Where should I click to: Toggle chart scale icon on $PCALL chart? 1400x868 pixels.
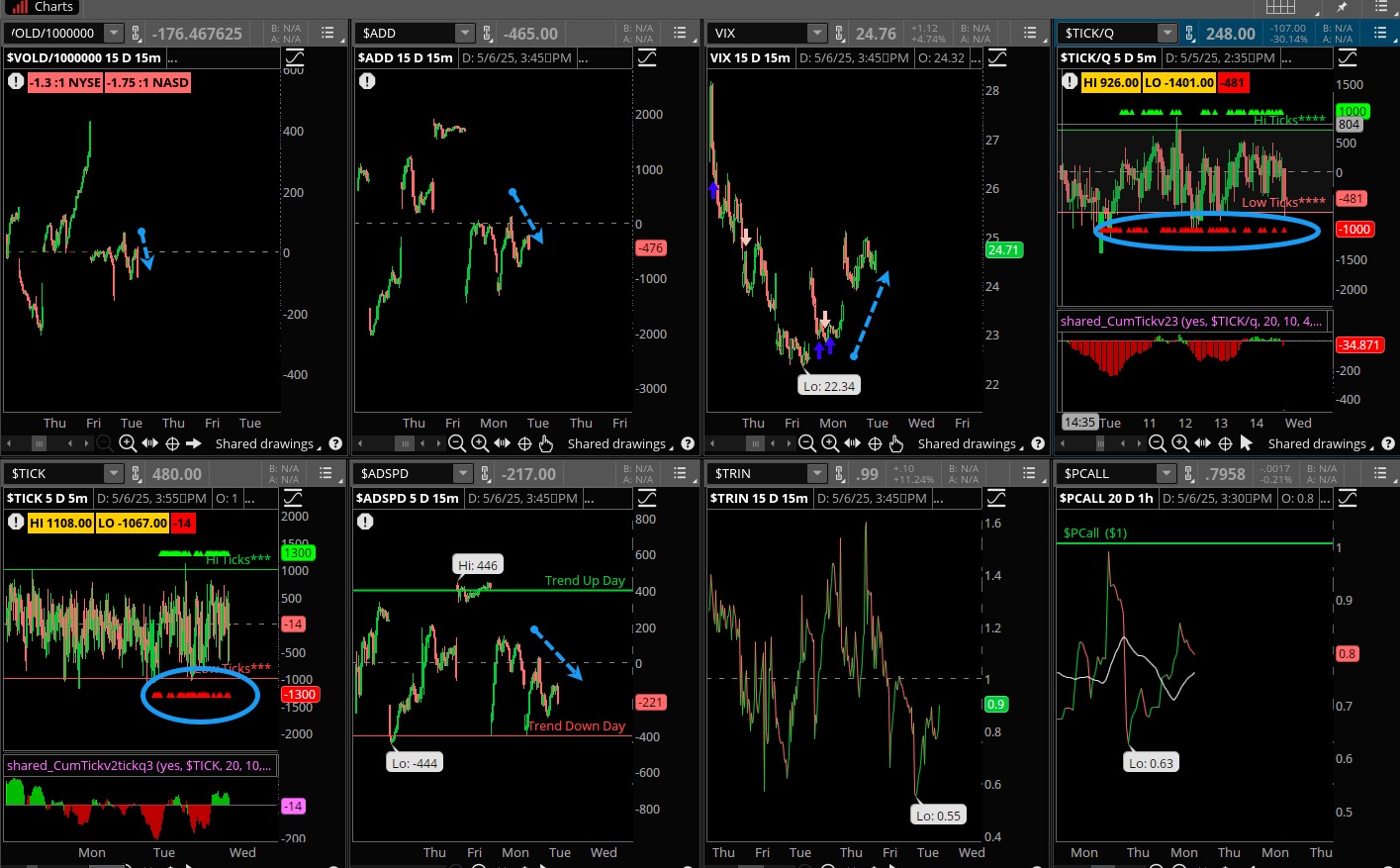click(1348, 498)
